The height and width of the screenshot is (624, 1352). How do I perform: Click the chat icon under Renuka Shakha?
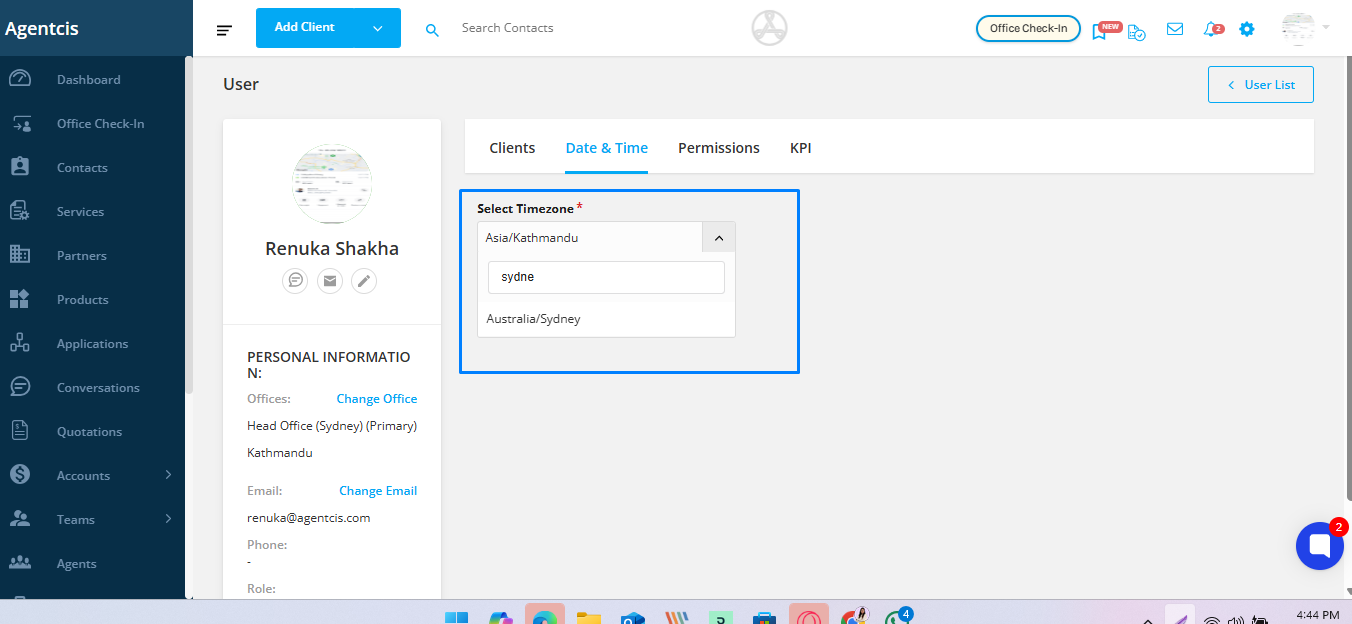point(295,281)
